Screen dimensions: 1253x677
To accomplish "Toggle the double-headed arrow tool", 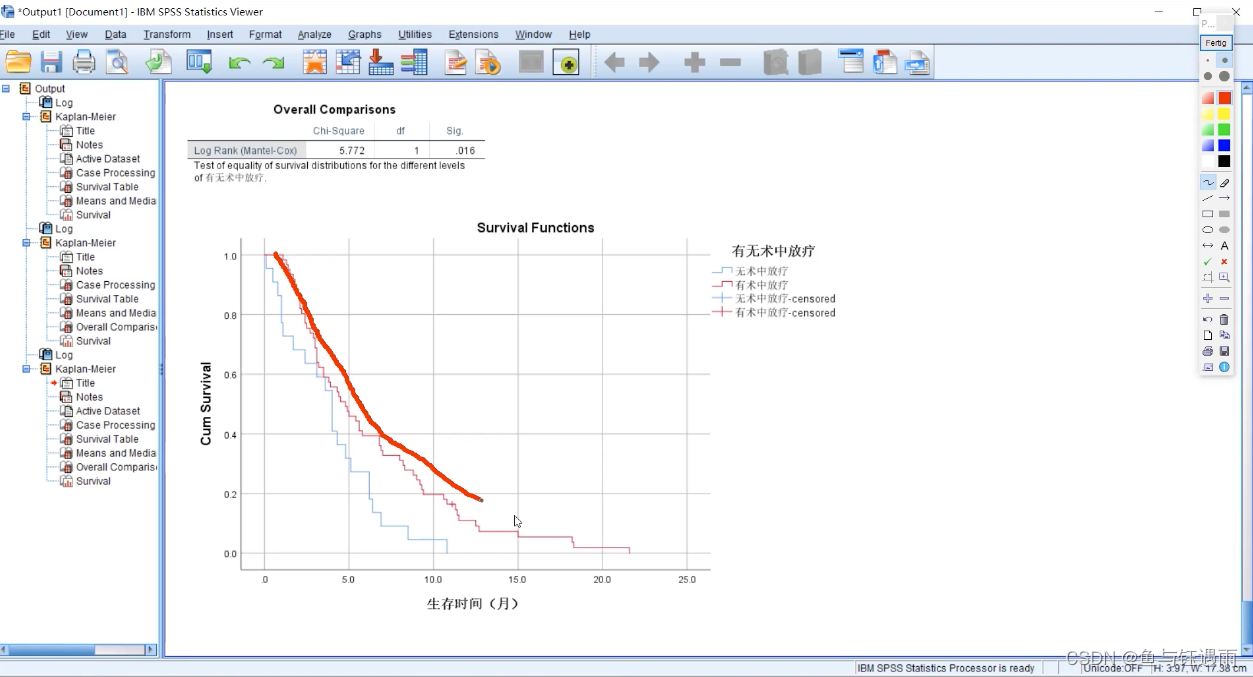I will (x=1208, y=245).
